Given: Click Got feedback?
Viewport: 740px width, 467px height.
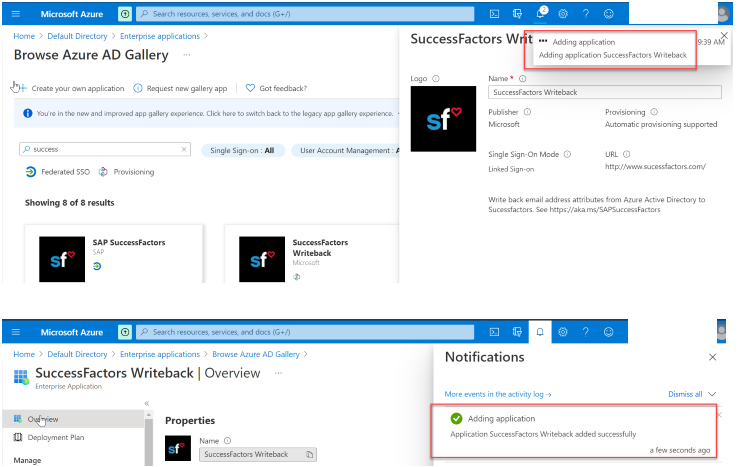Looking at the screenshot, I should pos(277,88).
